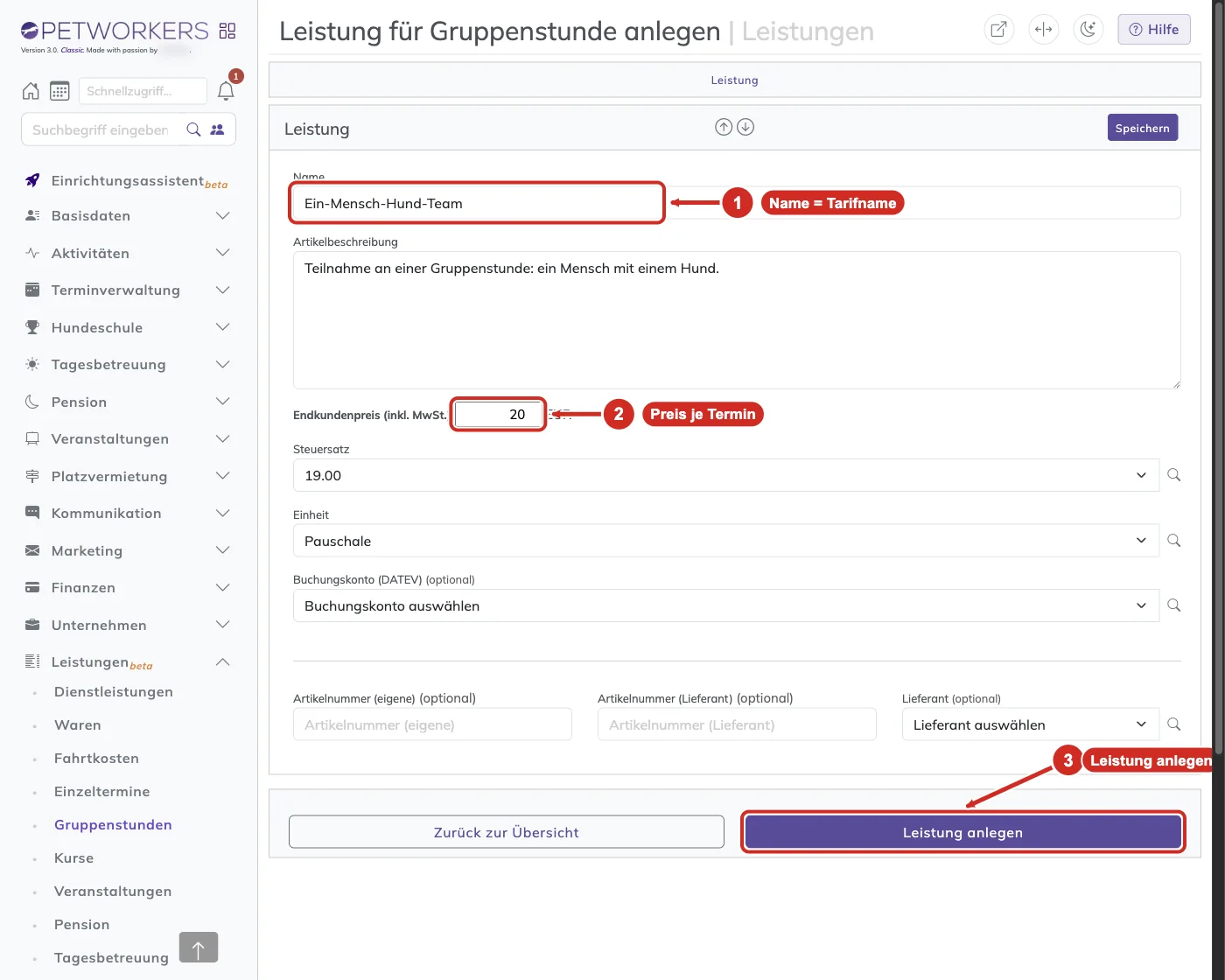
Task: Click the move-down arrow in Leistung panel
Action: coord(745,127)
